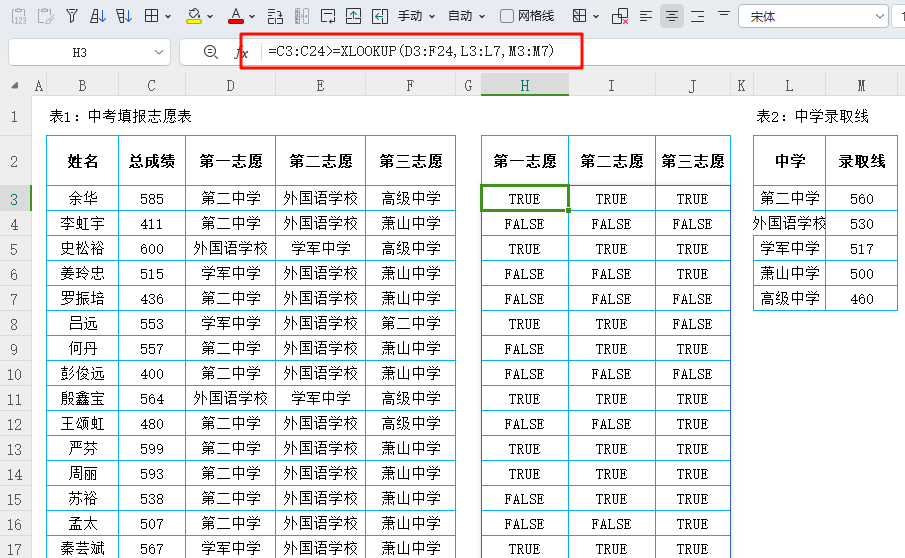Viewport: 905px width, 558px height.
Task: Click the 姓名 header cell
Action: (83, 161)
